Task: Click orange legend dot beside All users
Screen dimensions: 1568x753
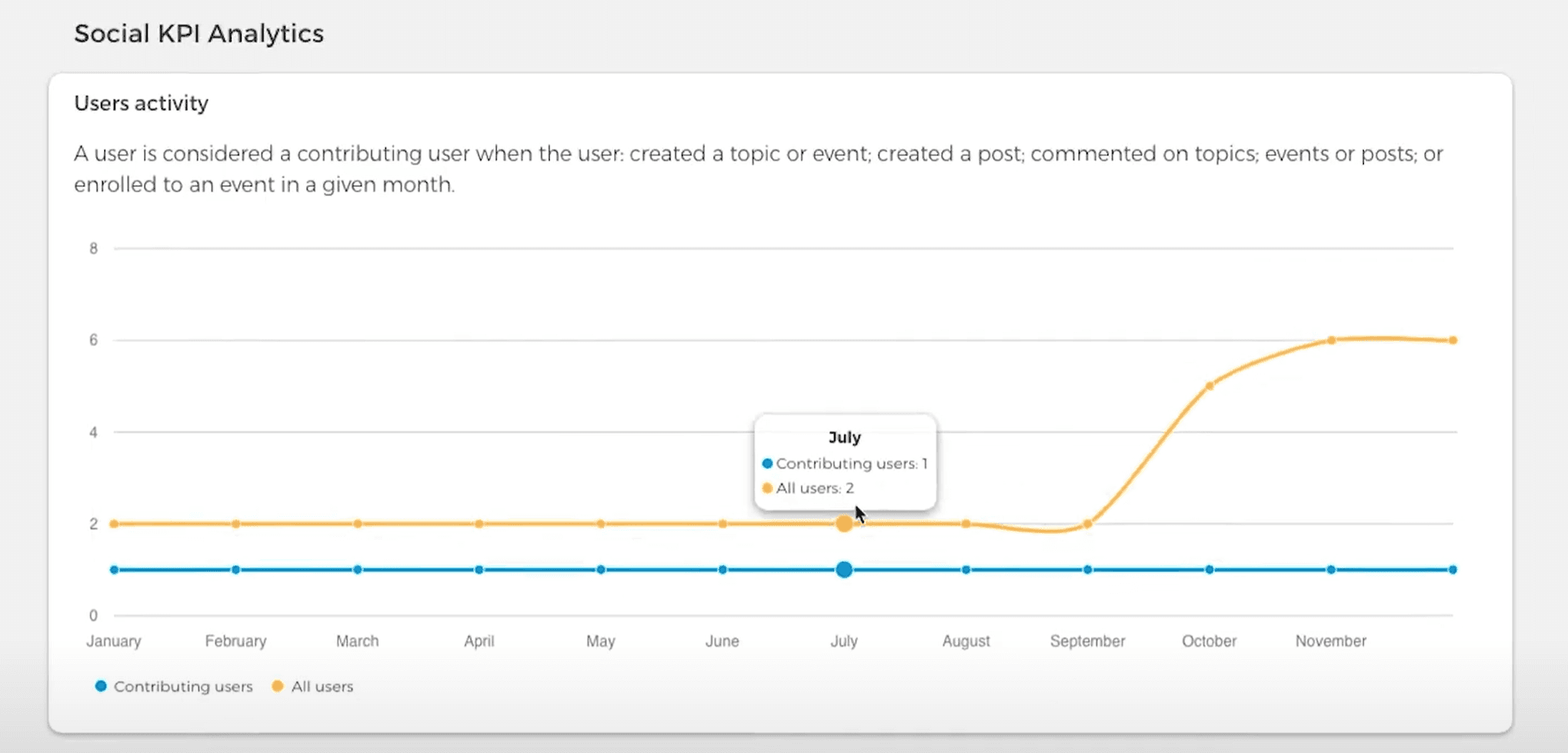Action: tap(278, 686)
